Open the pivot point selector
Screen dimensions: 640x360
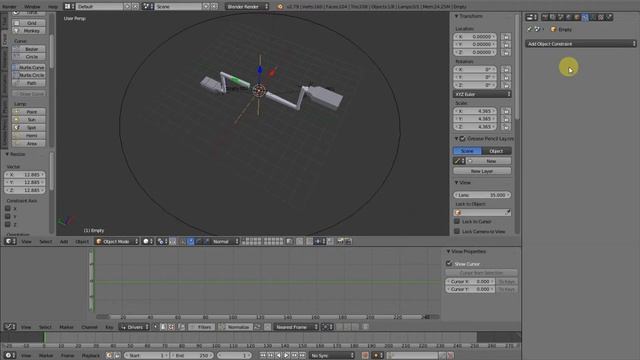[162, 241]
